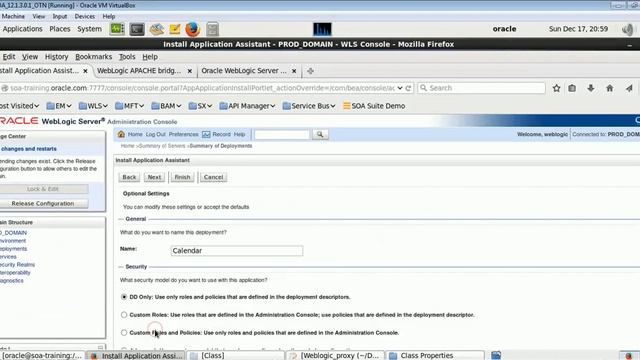Image resolution: width=640 pixels, height=360 pixels.
Task: Open the mail launcher icon in the panel
Action: (x=156, y=29)
